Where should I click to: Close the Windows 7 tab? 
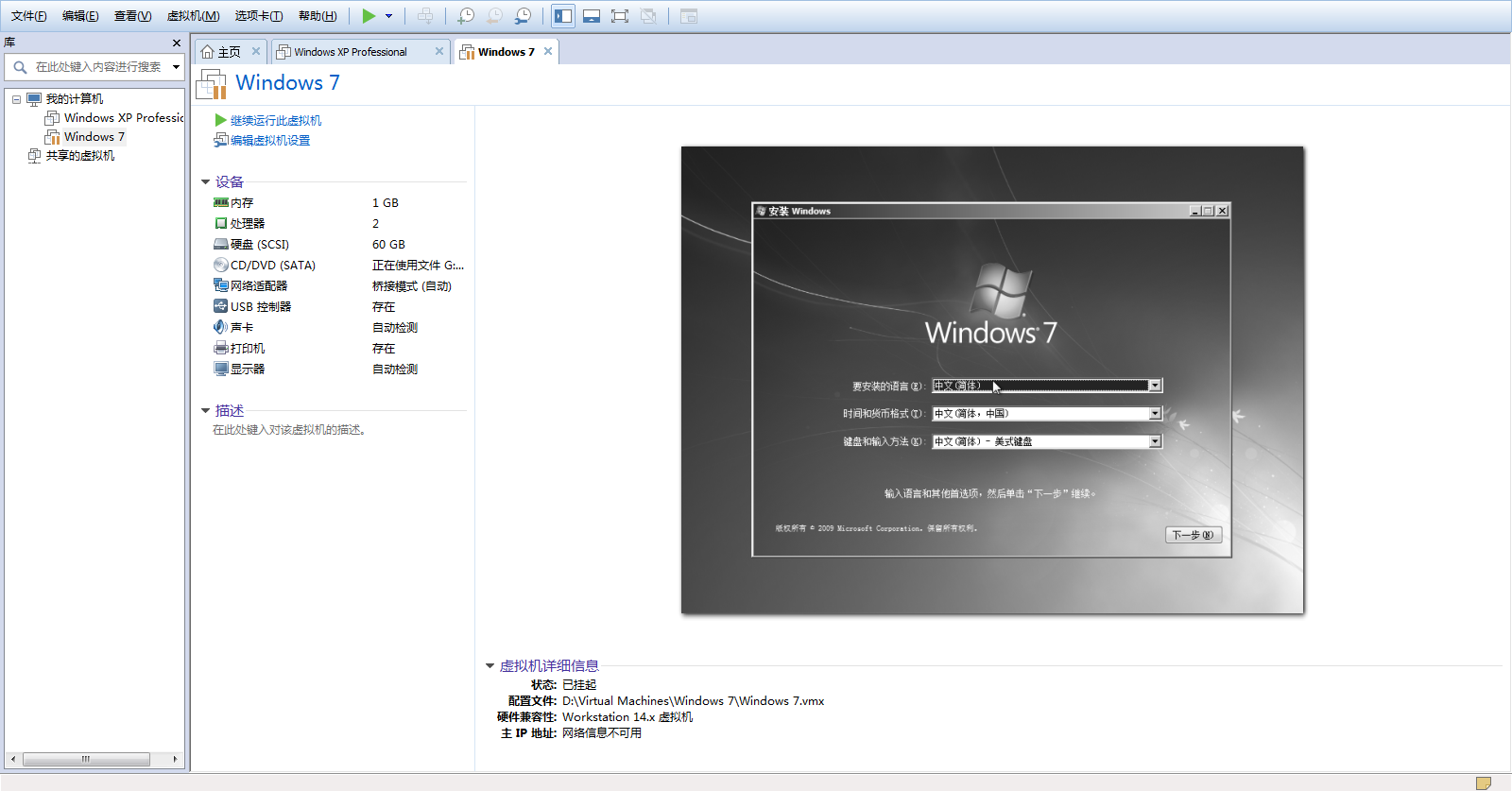tap(547, 51)
